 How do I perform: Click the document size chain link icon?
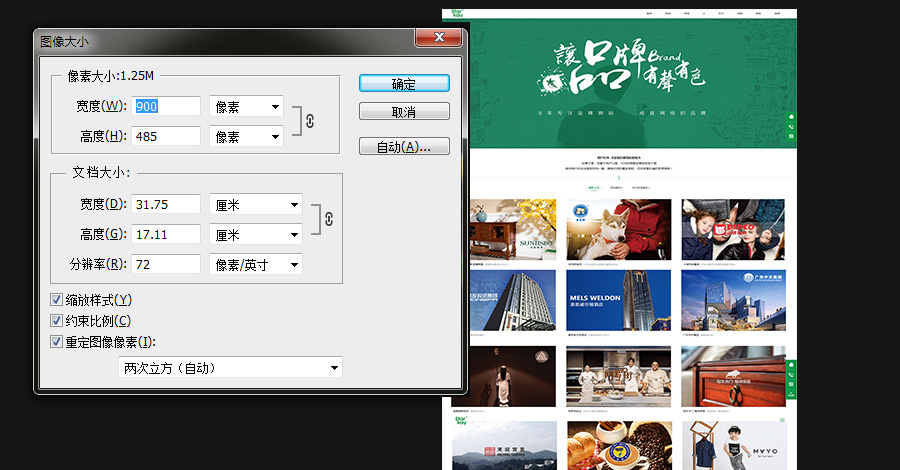coord(328,219)
